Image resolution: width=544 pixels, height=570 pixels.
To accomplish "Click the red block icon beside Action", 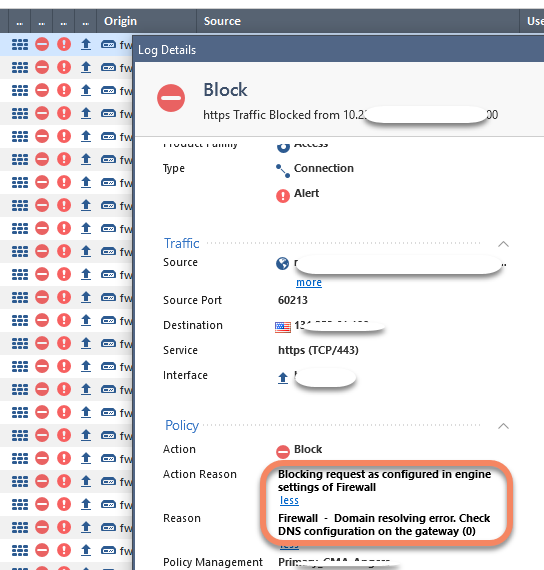I will 283,451.
